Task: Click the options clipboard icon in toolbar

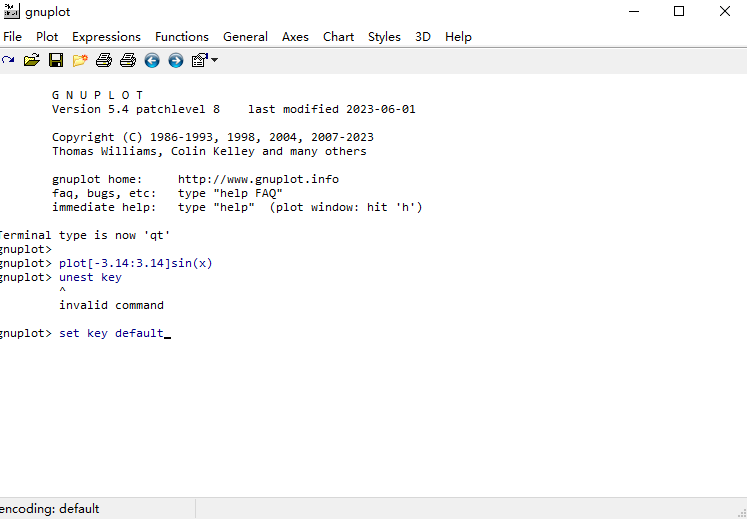Action: tap(200, 61)
